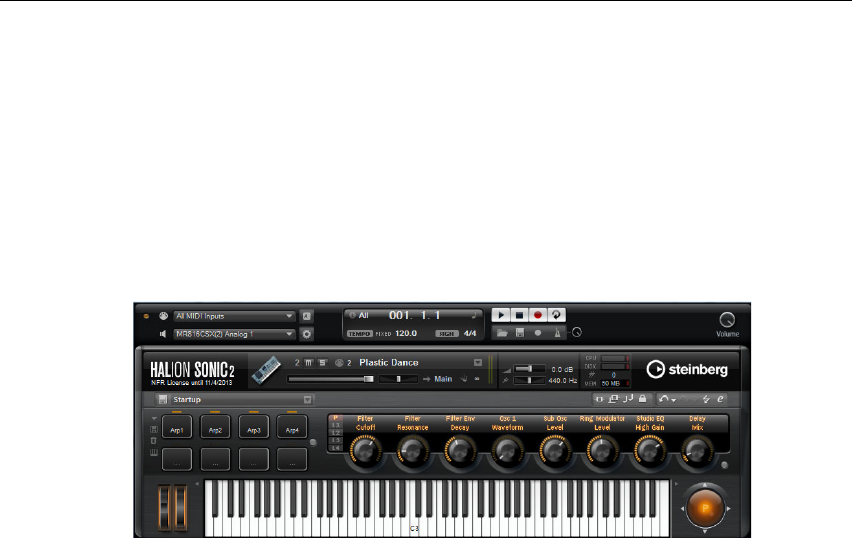Click the Startup preset save icon
This screenshot has width=852, height=538.
(x=162, y=399)
